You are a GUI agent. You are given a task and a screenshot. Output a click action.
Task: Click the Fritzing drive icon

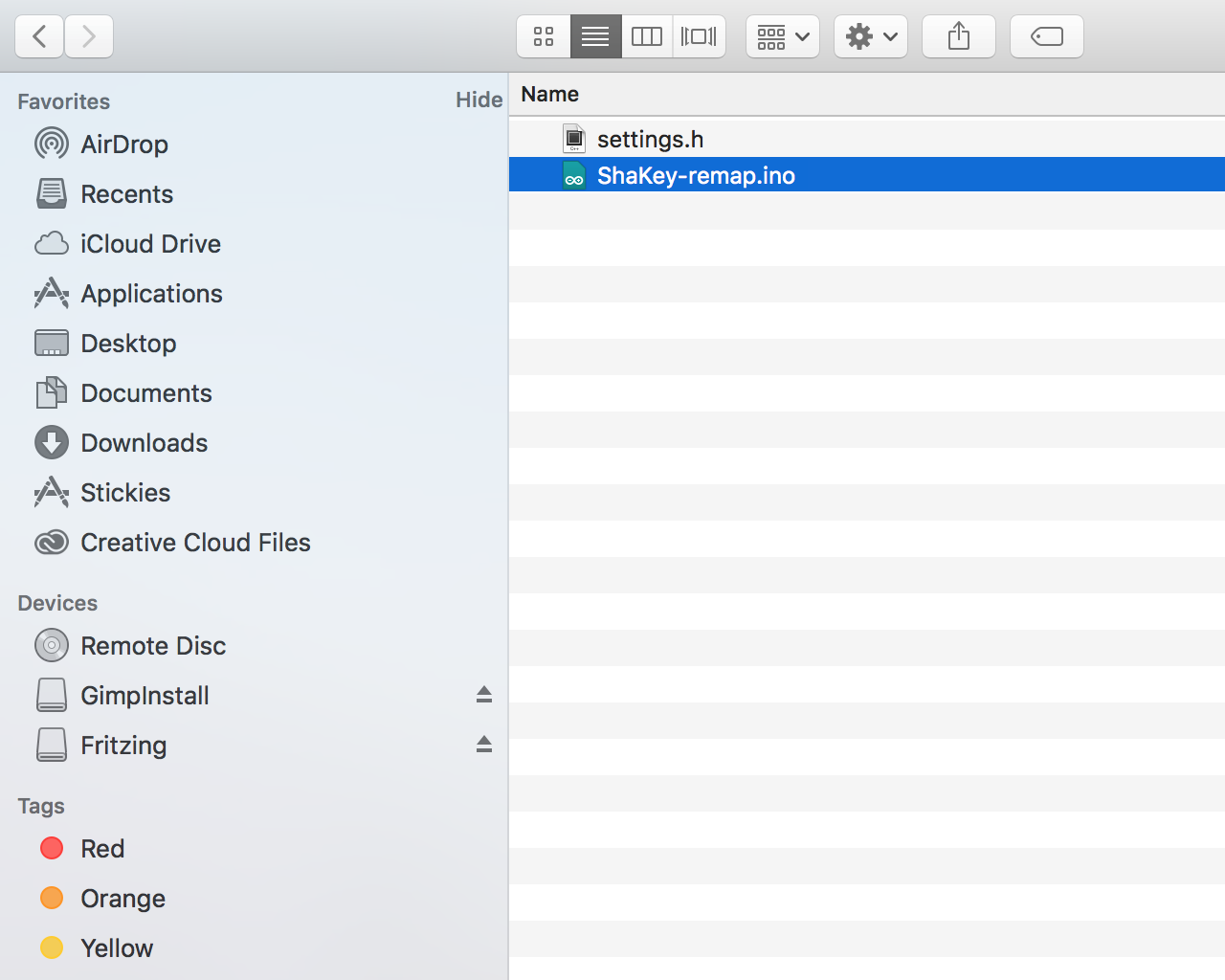pyautogui.click(x=52, y=745)
